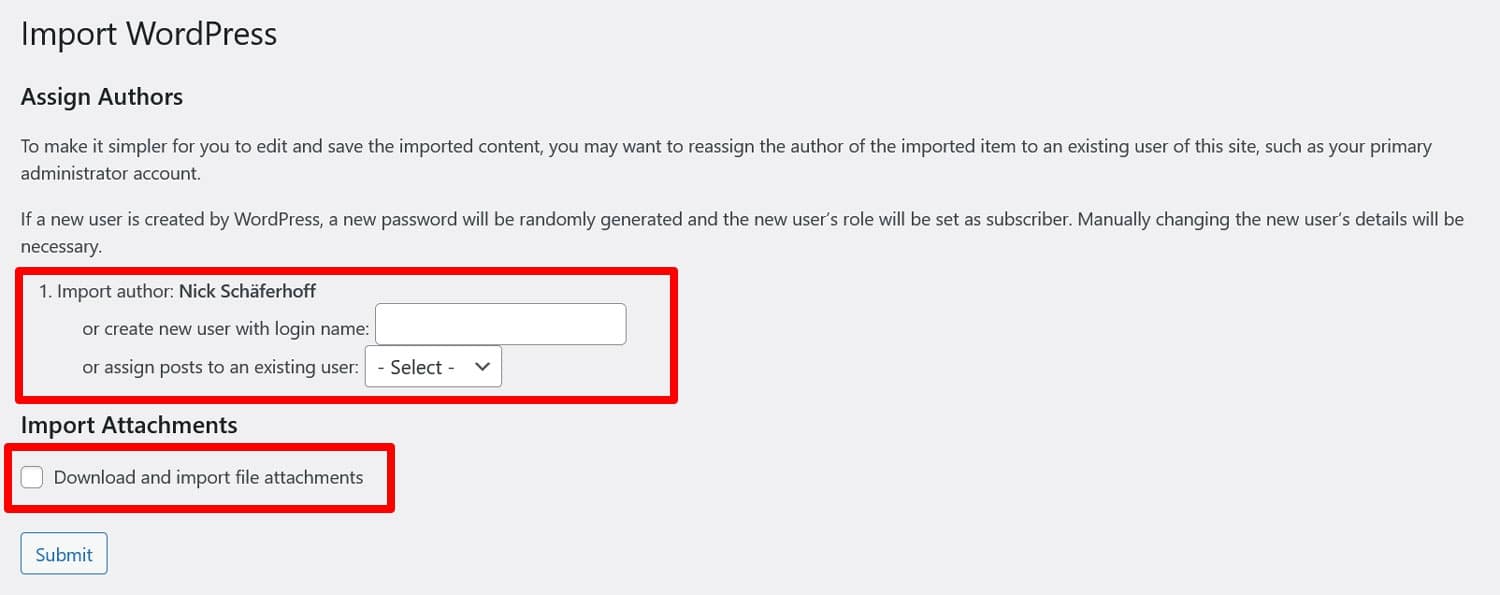This screenshot has width=1500, height=595.
Task: Tick the file attachments checkbox box
Action: click(32, 477)
